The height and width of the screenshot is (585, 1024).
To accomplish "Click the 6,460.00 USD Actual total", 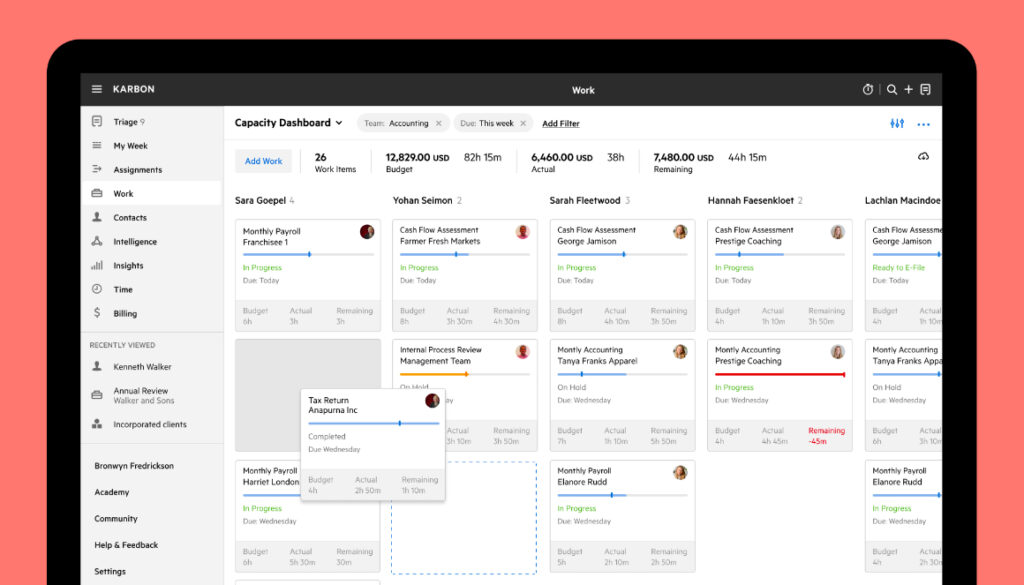I will click(x=562, y=163).
